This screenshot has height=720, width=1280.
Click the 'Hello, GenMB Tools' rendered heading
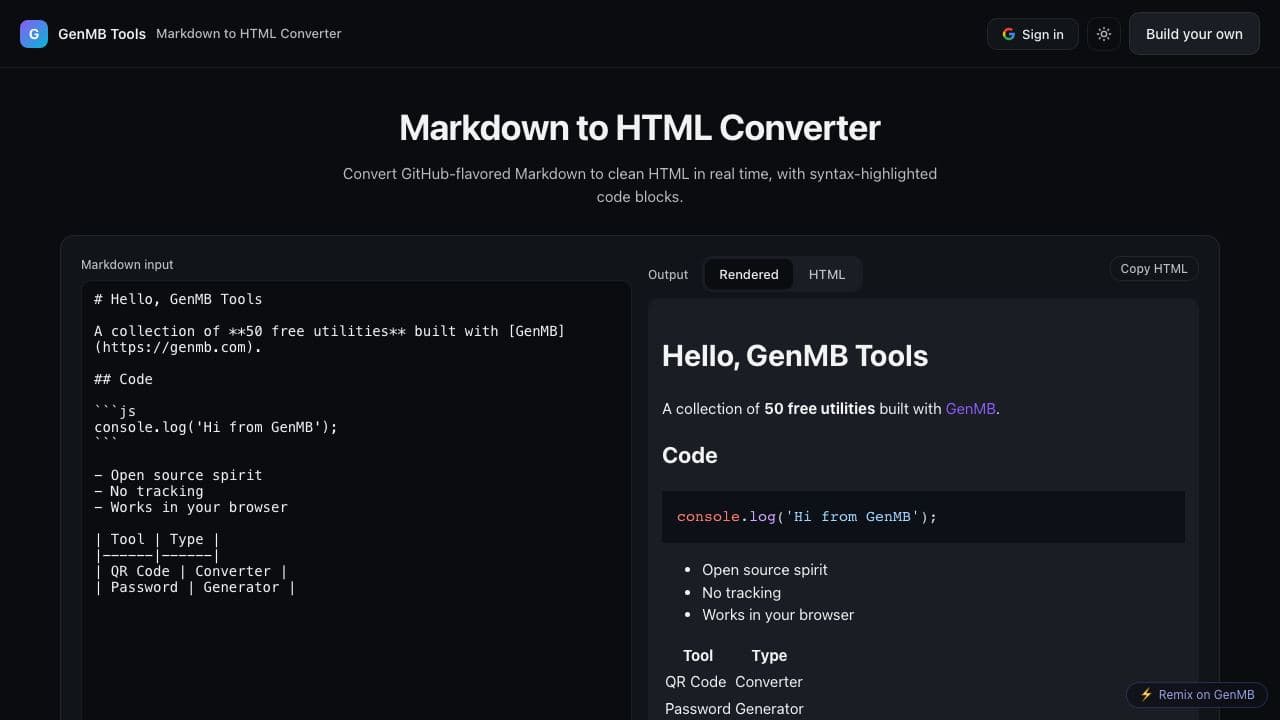[x=795, y=356]
